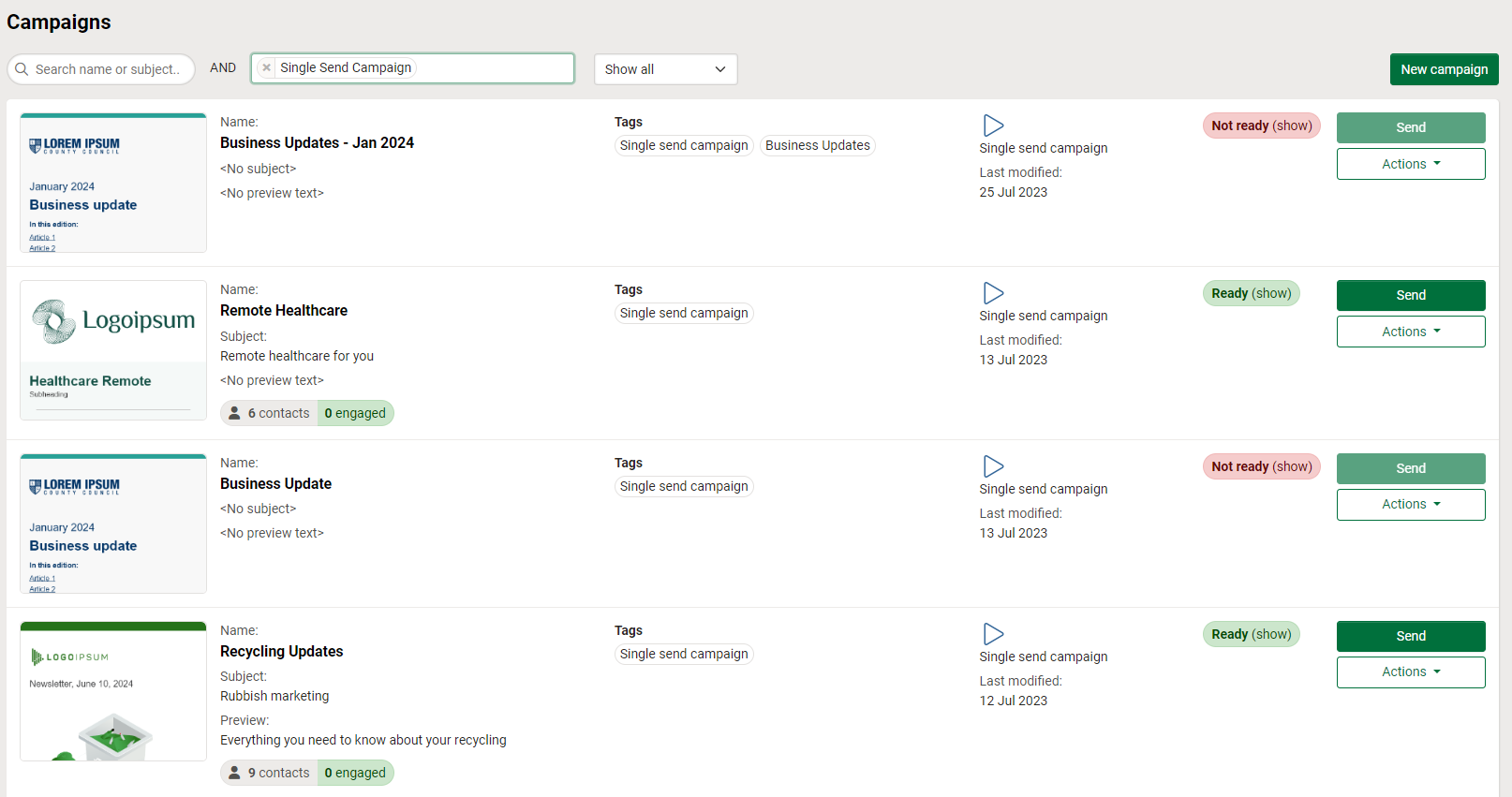Open the Recycling Updates newsletter thumbnail
This screenshot has width=1512, height=797.
pos(113,691)
